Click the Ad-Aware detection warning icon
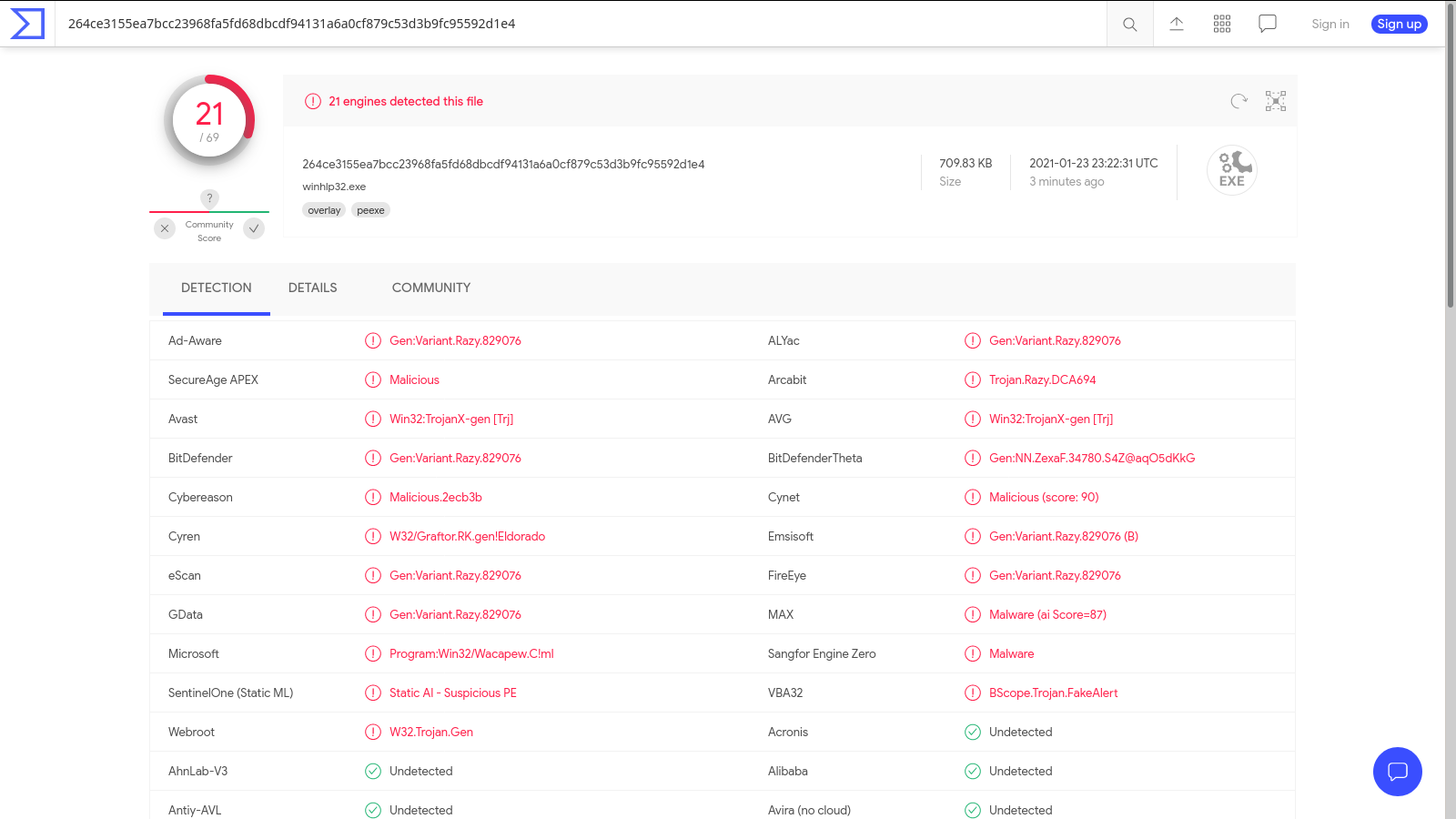The image size is (1456, 819). point(373,340)
